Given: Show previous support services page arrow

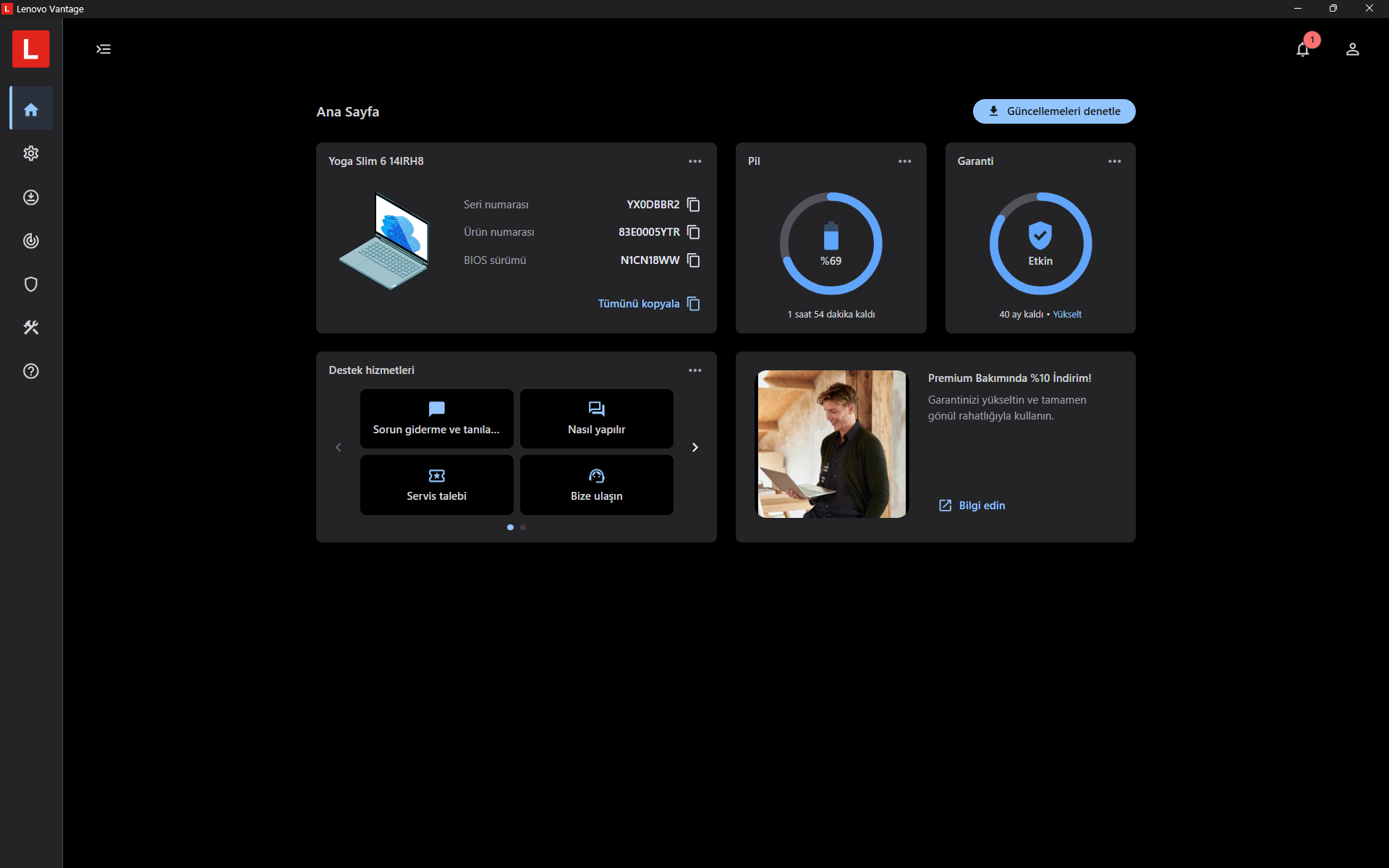Looking at the screenshot, I should pos(339,448).
